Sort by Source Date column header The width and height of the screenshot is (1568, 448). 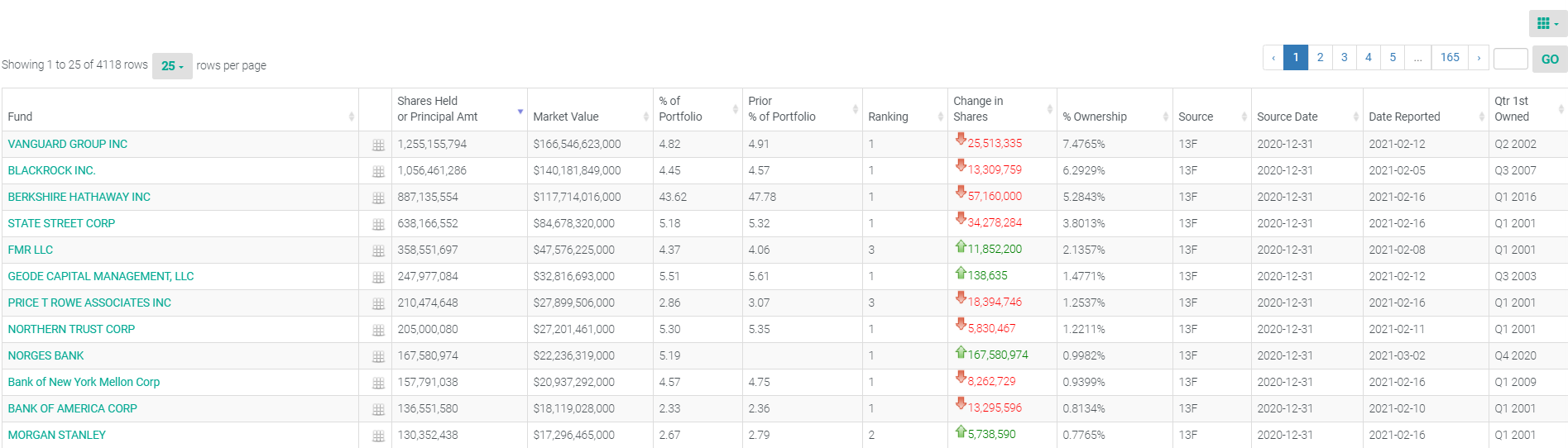point(1307,109)
